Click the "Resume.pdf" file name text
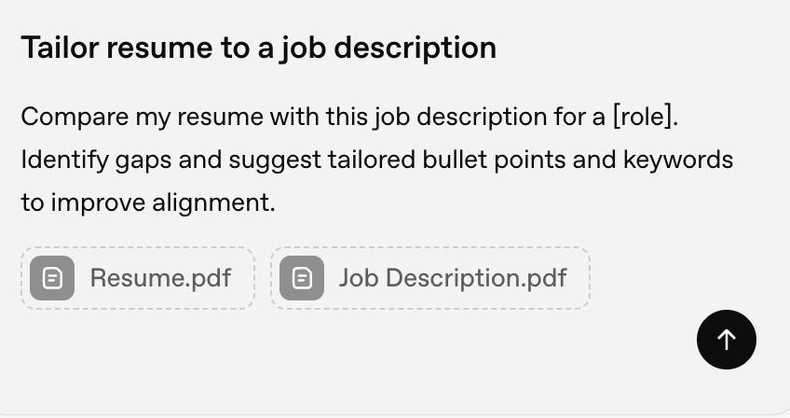790x418 pixels. (x=160, y=278)
